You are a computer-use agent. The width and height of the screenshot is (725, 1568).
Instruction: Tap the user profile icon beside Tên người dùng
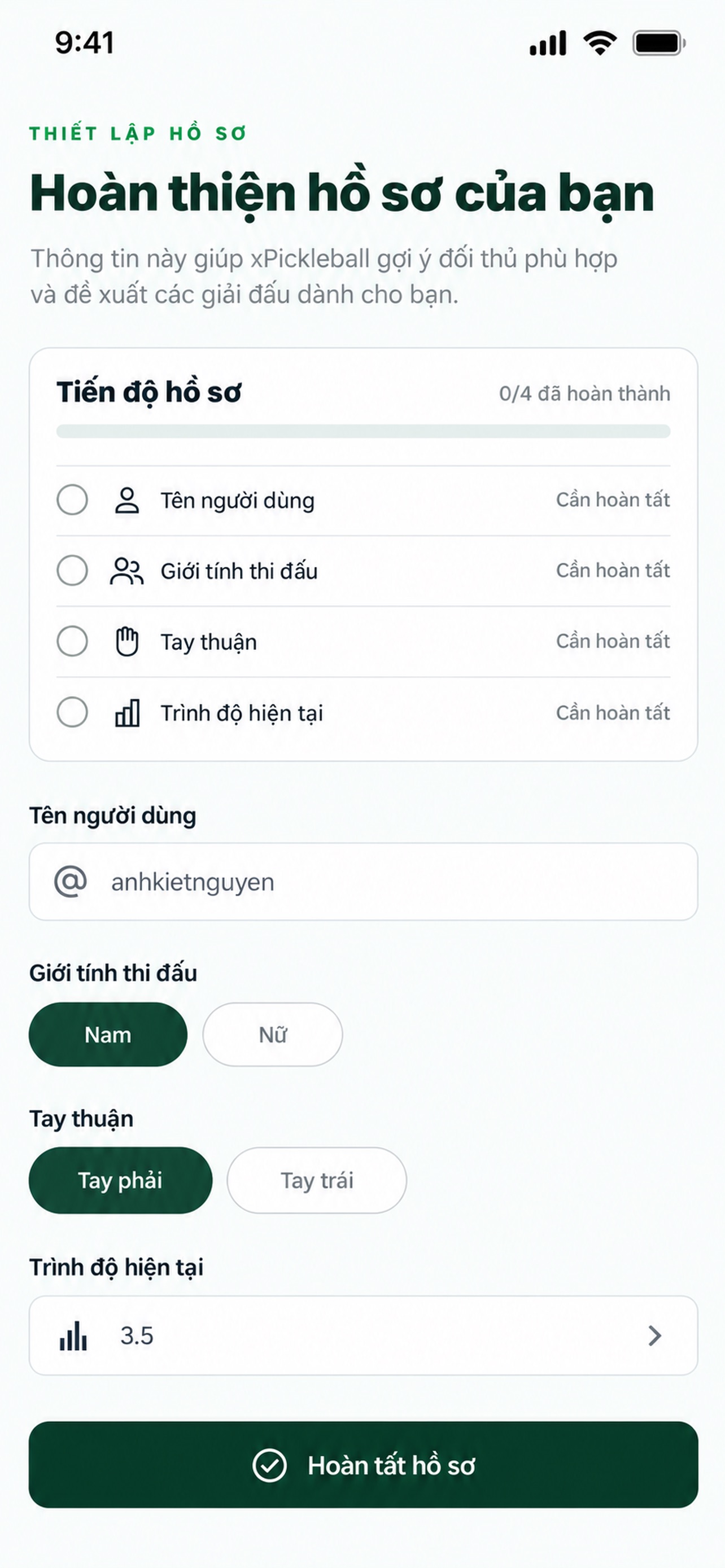pyautogui.click(x=126, y=500)
